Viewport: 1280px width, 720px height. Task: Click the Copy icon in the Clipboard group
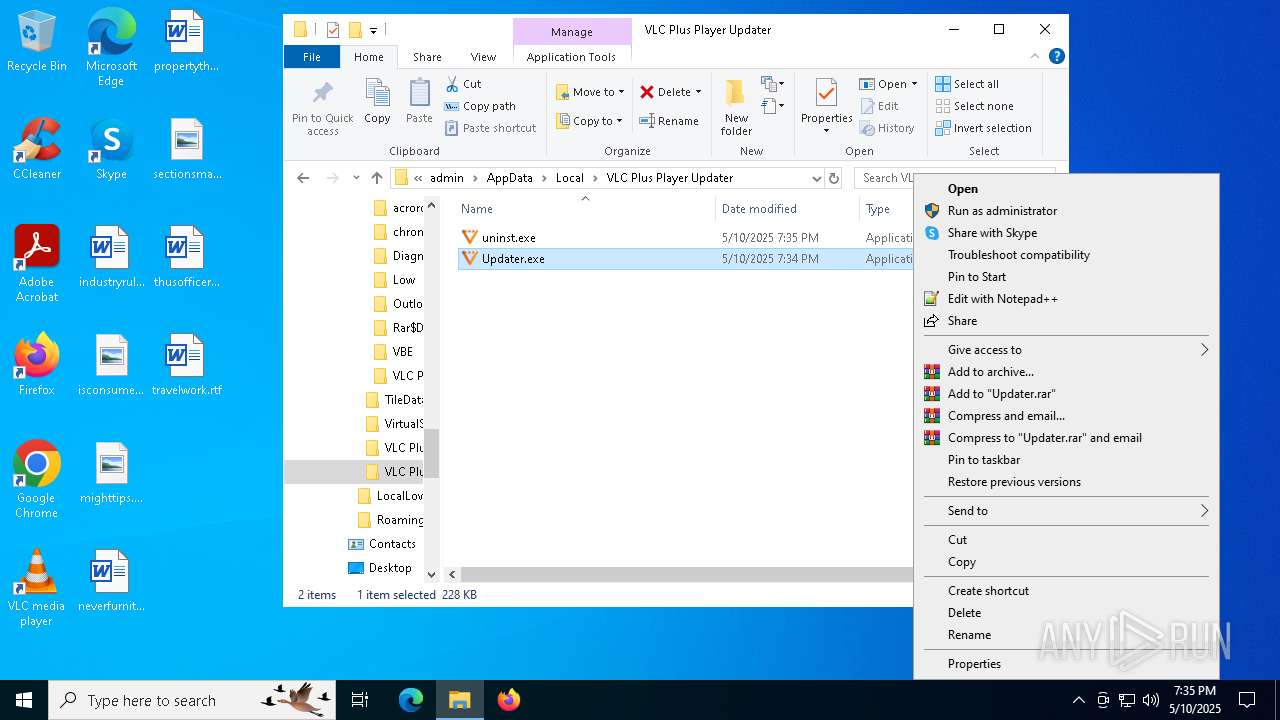[x=377, y=94]
